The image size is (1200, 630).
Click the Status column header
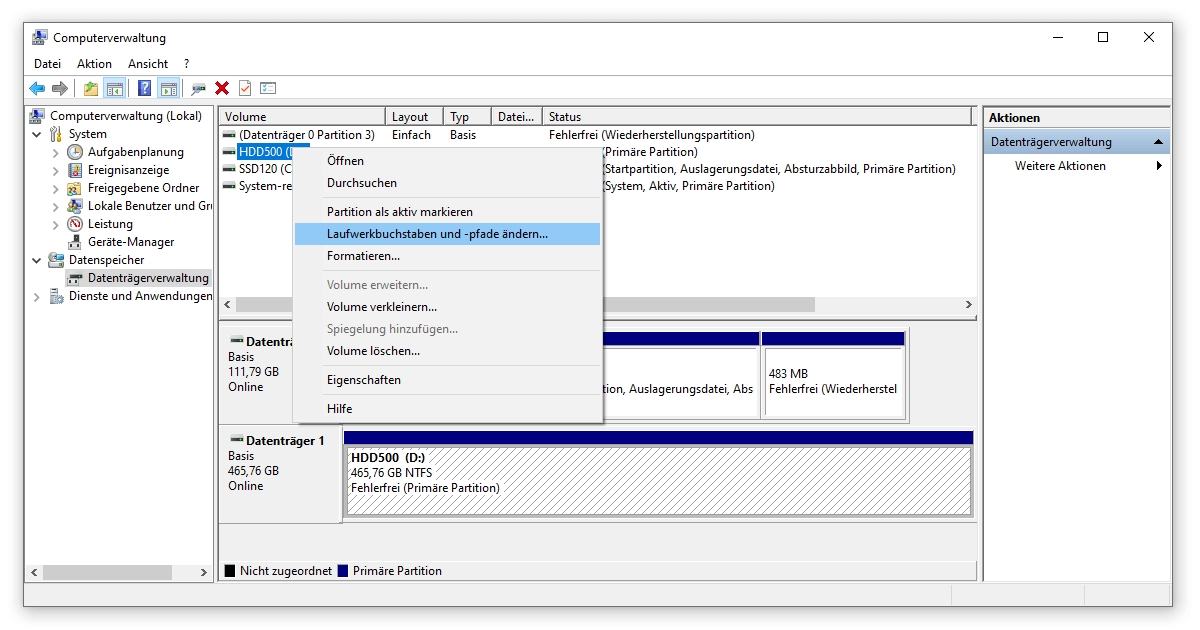[565, 117]
